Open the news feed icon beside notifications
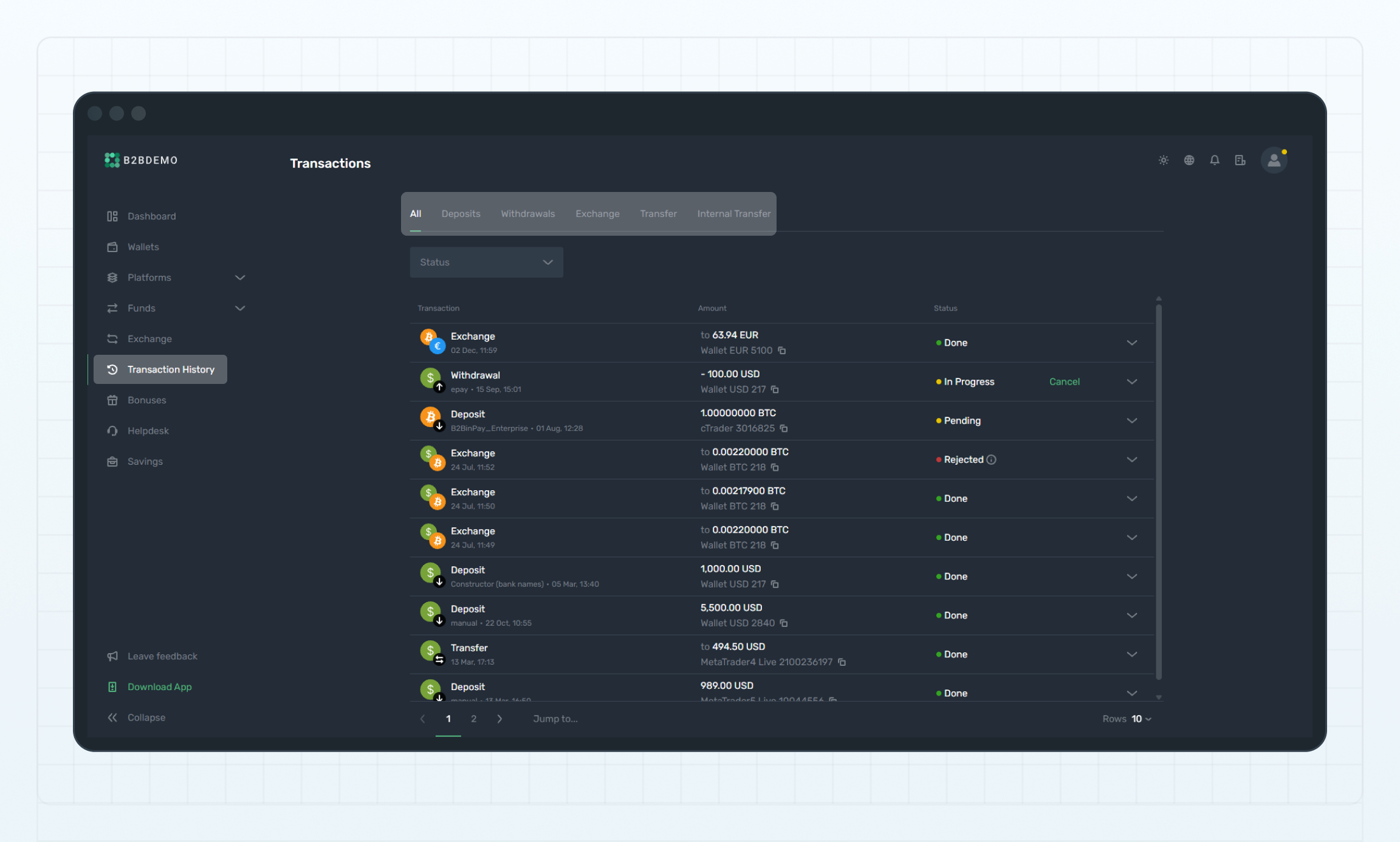This screenshot has width=1400, height=842. tap(1240, 160)
